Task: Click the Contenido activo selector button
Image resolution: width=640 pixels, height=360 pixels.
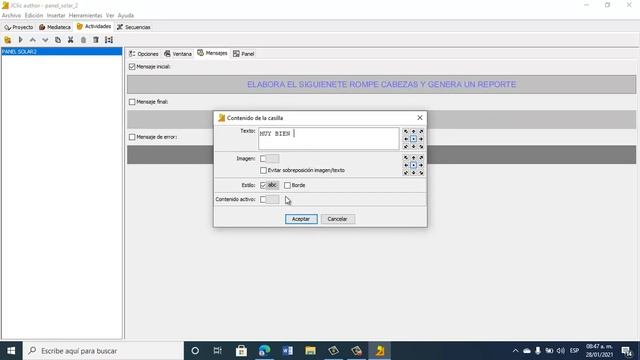Action: click(273, 200)
